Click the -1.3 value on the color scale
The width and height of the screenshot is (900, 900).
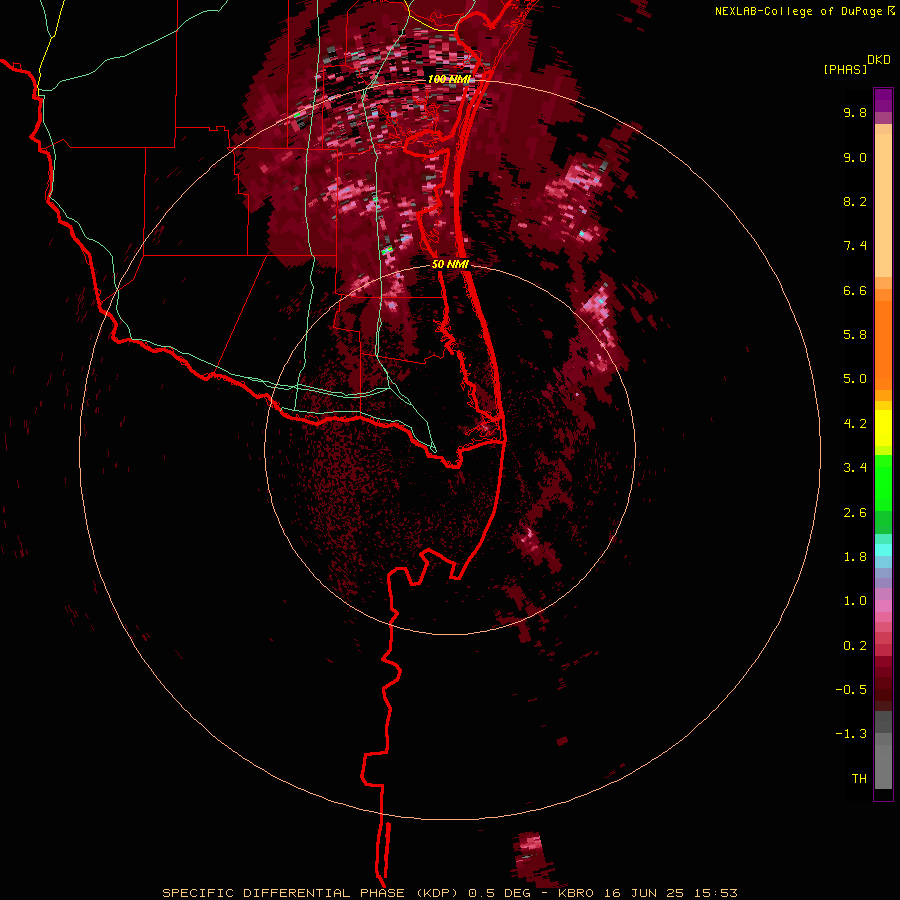coord(851,734)
